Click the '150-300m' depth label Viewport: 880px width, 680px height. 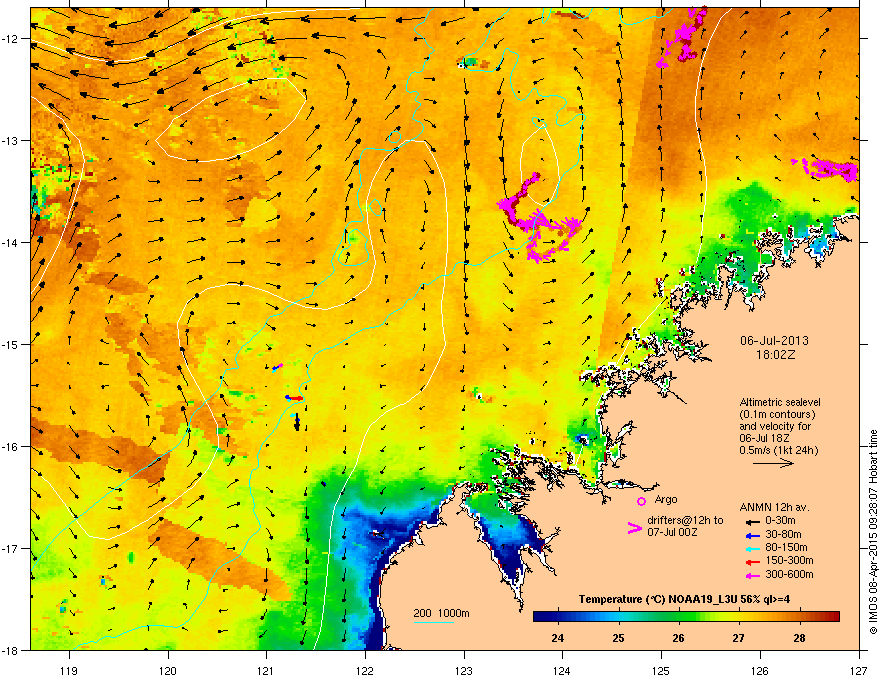point(789,561)
